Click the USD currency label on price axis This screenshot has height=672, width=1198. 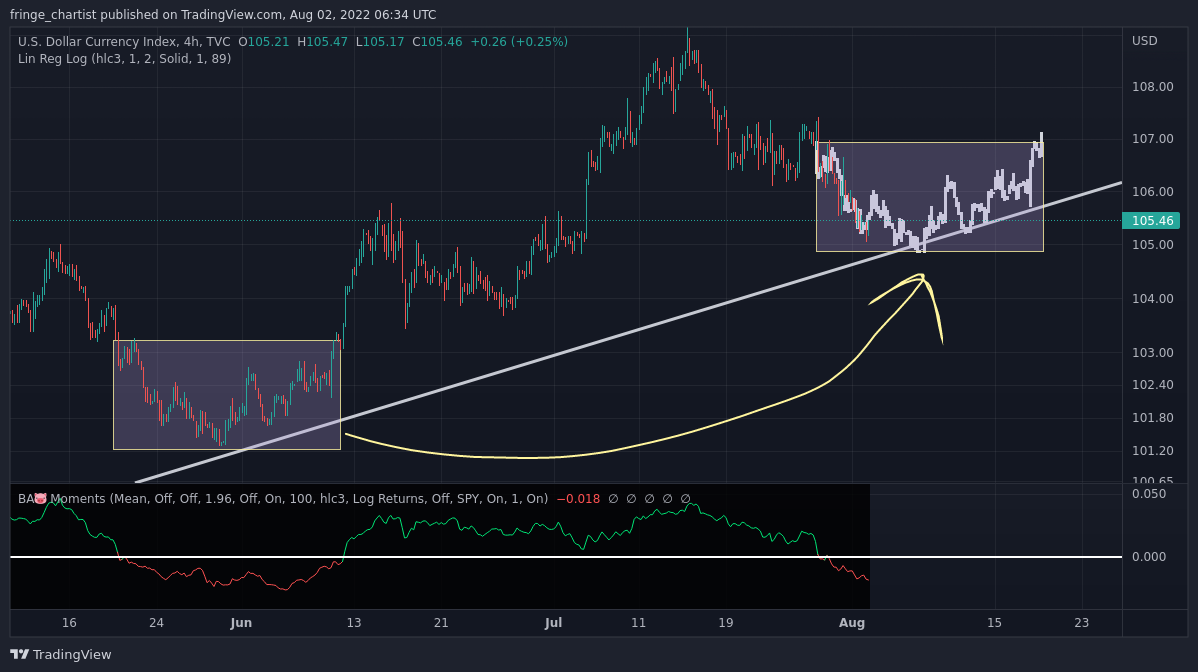[1145, 41]
